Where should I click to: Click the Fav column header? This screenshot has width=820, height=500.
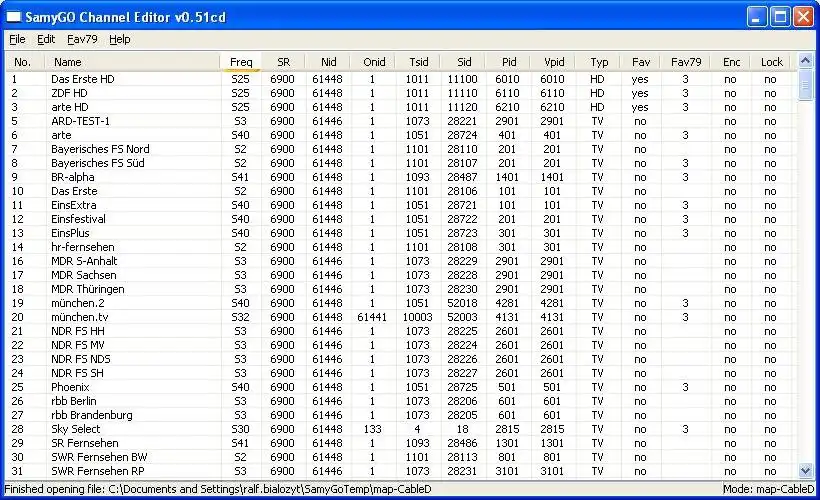tap(641, 62)
